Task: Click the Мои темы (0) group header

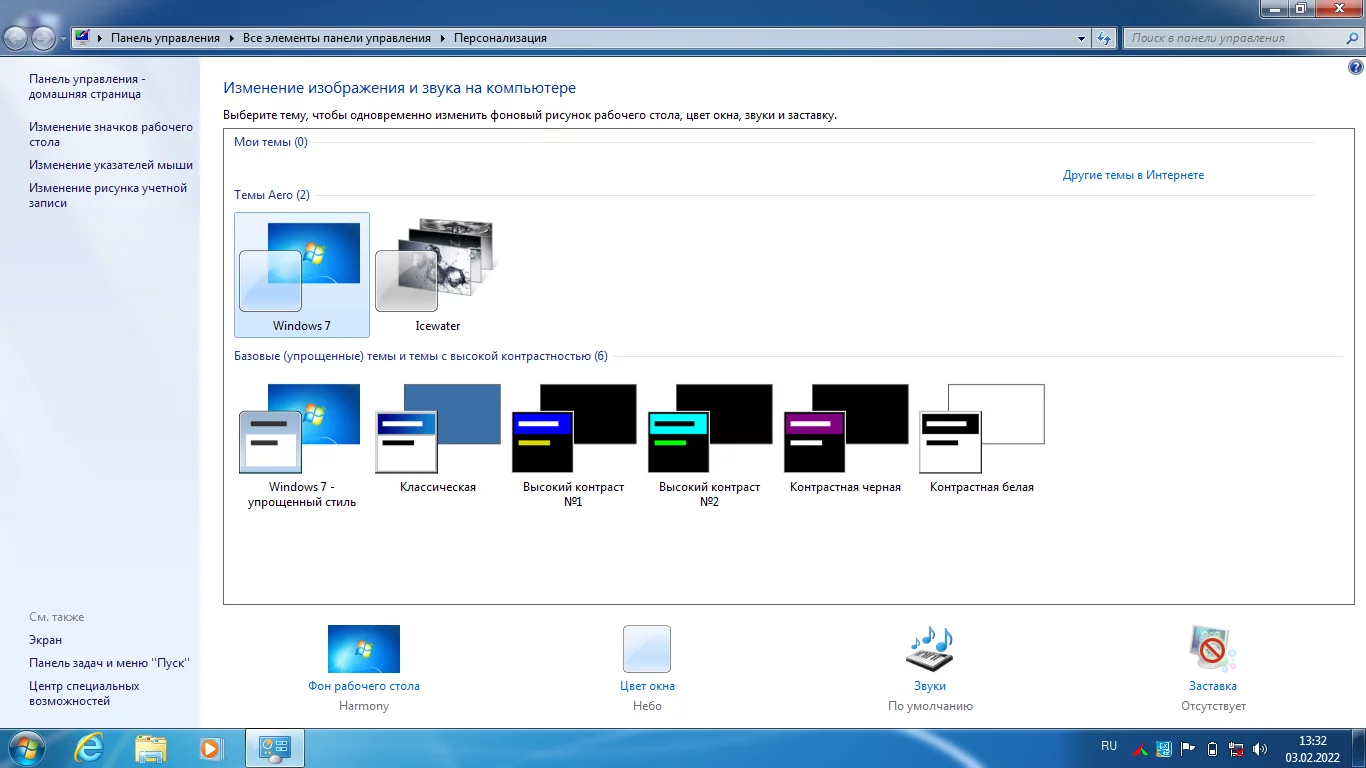Action: [x=271, y=142]
